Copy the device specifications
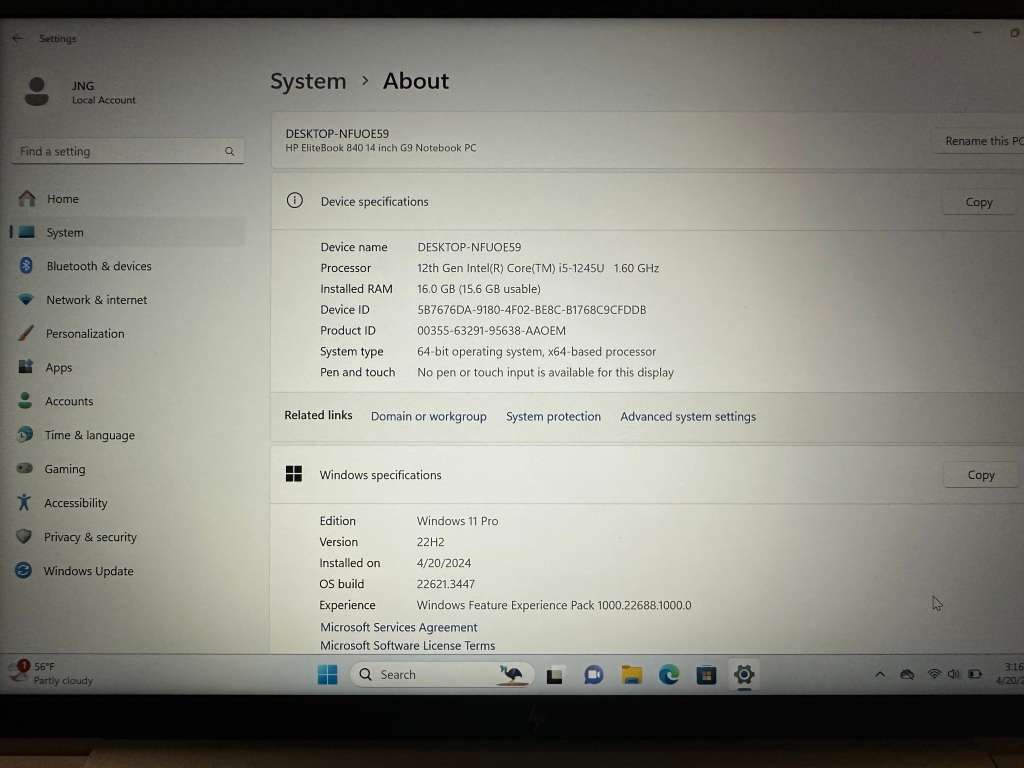 point(978,201)
